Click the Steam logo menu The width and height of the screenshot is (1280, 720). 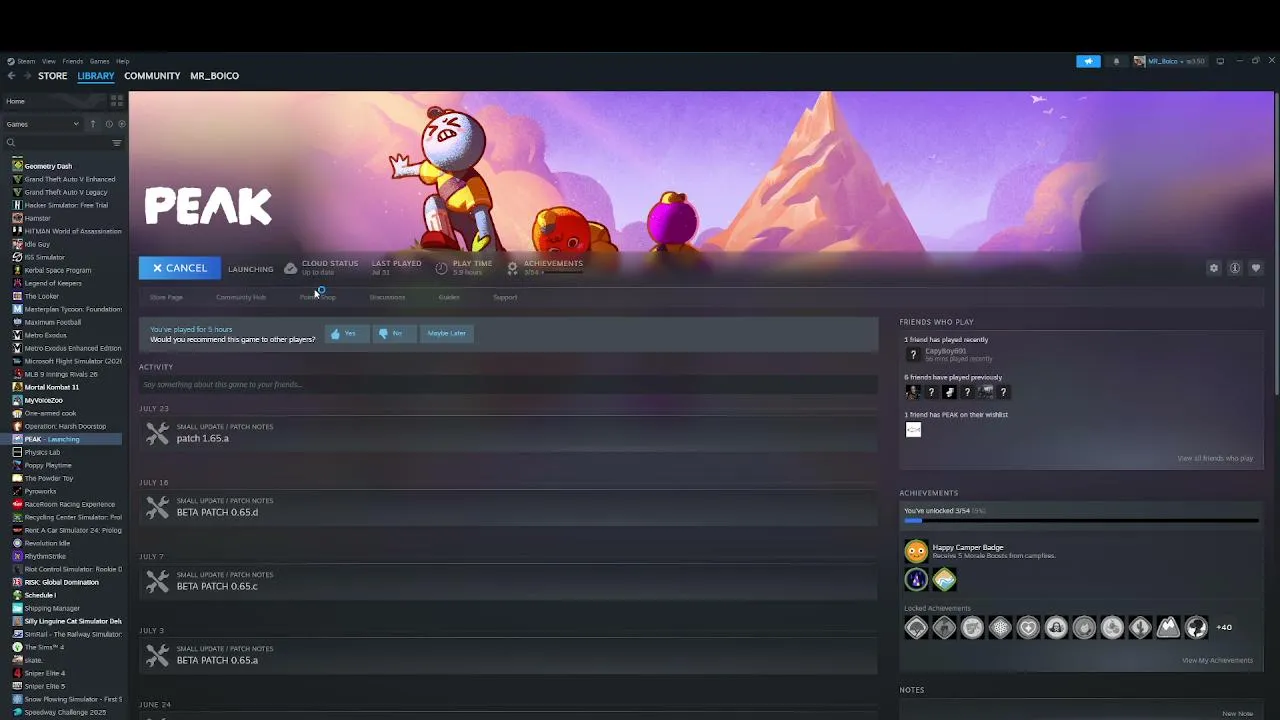tap(22, 61)
